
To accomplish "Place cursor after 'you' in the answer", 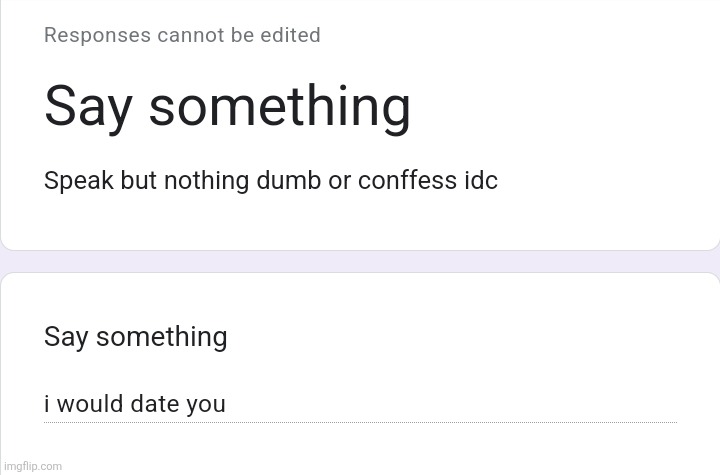I will tap(227, 404).
